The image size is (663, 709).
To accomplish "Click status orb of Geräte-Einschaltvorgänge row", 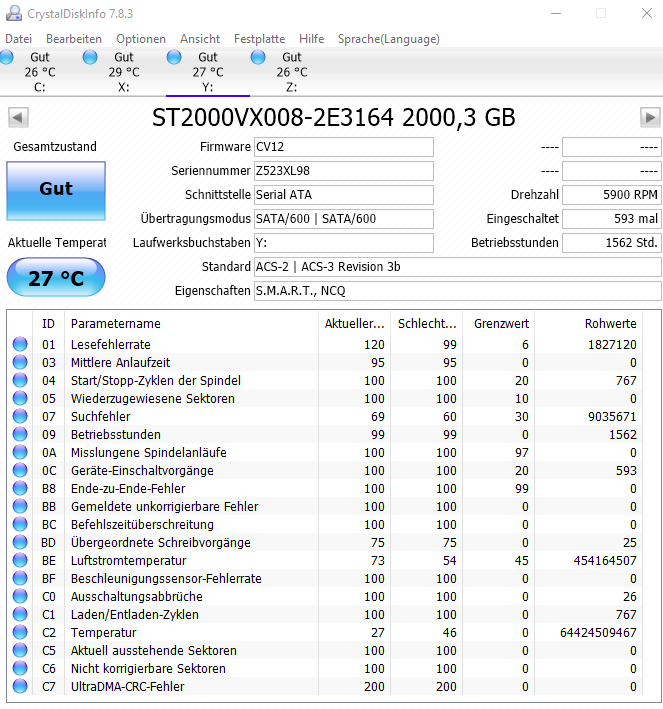I will click(20, 471).
